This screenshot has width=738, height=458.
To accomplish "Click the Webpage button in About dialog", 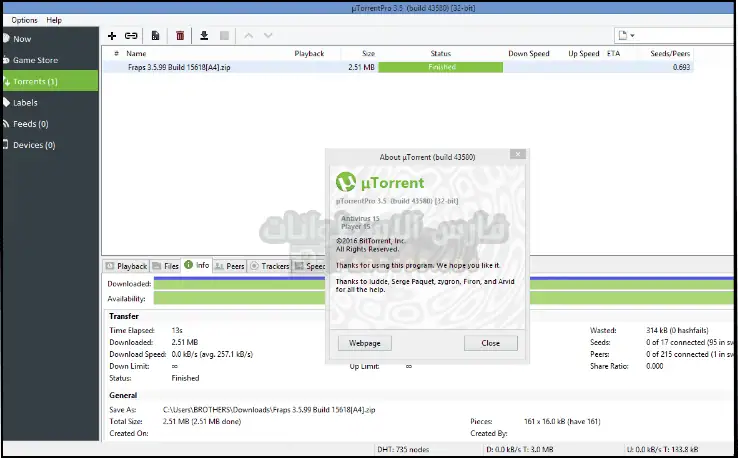I will [363, 342].
